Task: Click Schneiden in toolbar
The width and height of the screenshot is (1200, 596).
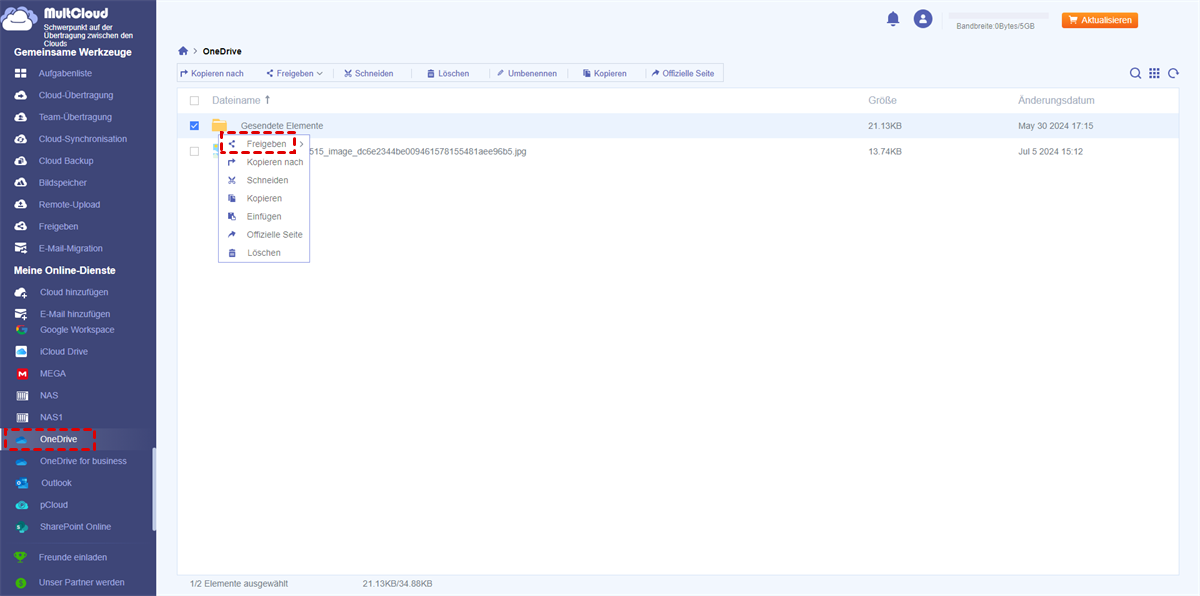Action: tap(368, 73)
